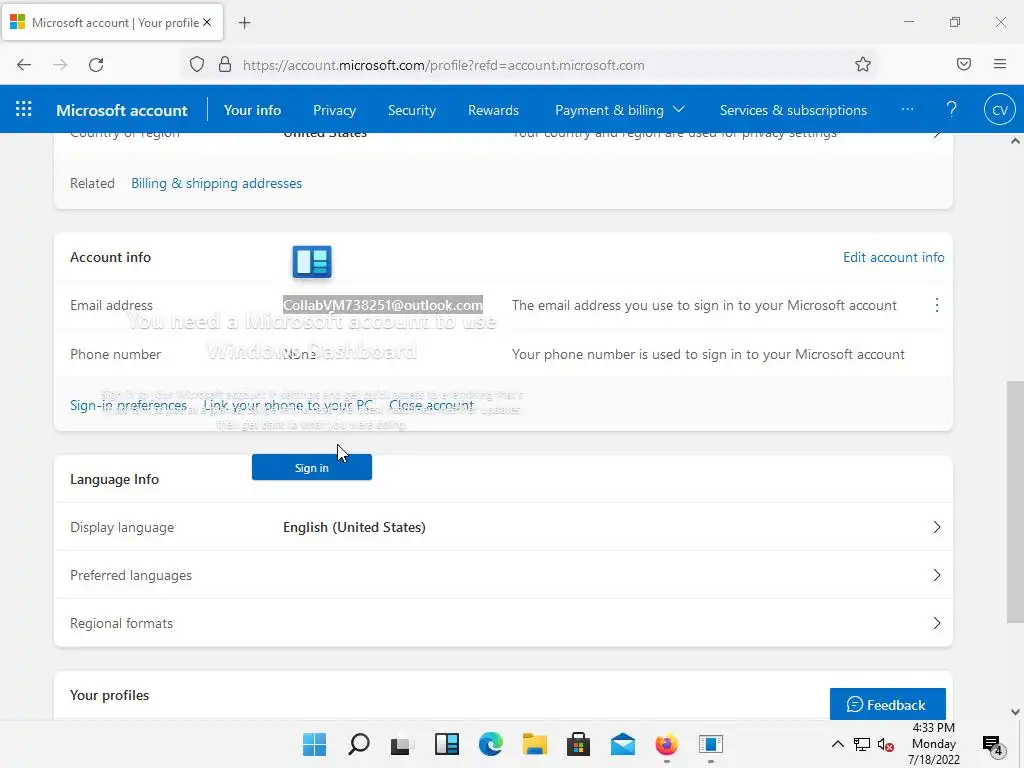Open taskbar Search

tap(359, 744)
